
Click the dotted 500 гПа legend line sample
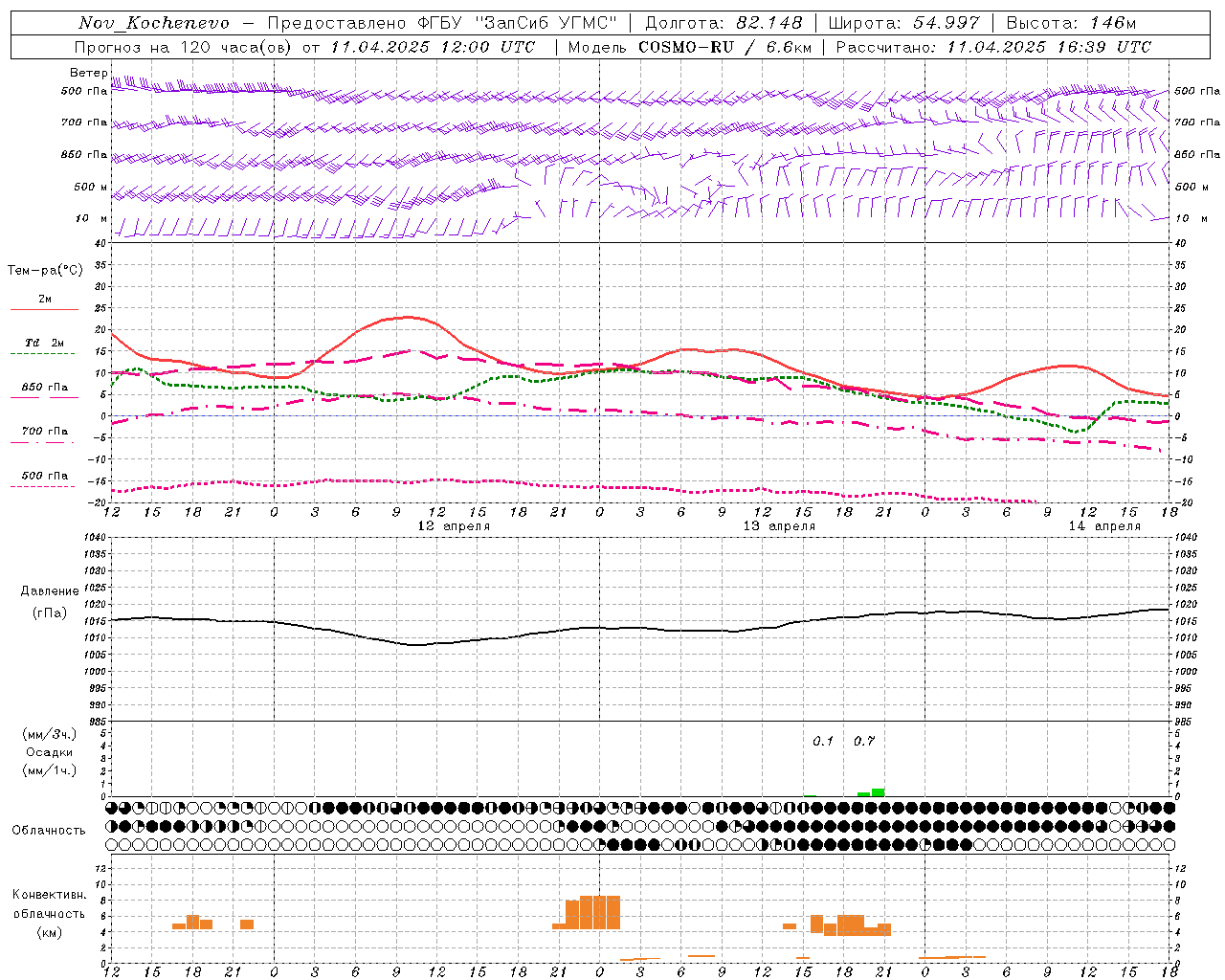point(42,487)
